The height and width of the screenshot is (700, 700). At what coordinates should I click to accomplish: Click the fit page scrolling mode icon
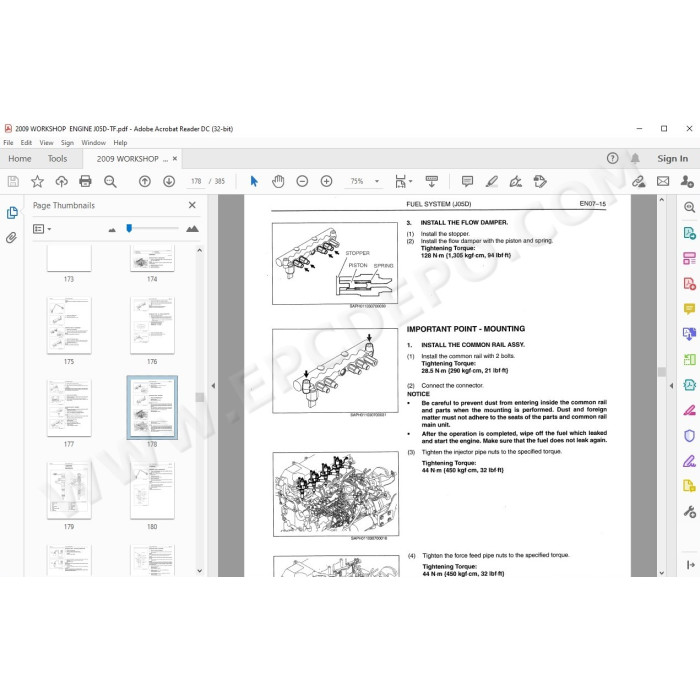click(x=400, y=181)
